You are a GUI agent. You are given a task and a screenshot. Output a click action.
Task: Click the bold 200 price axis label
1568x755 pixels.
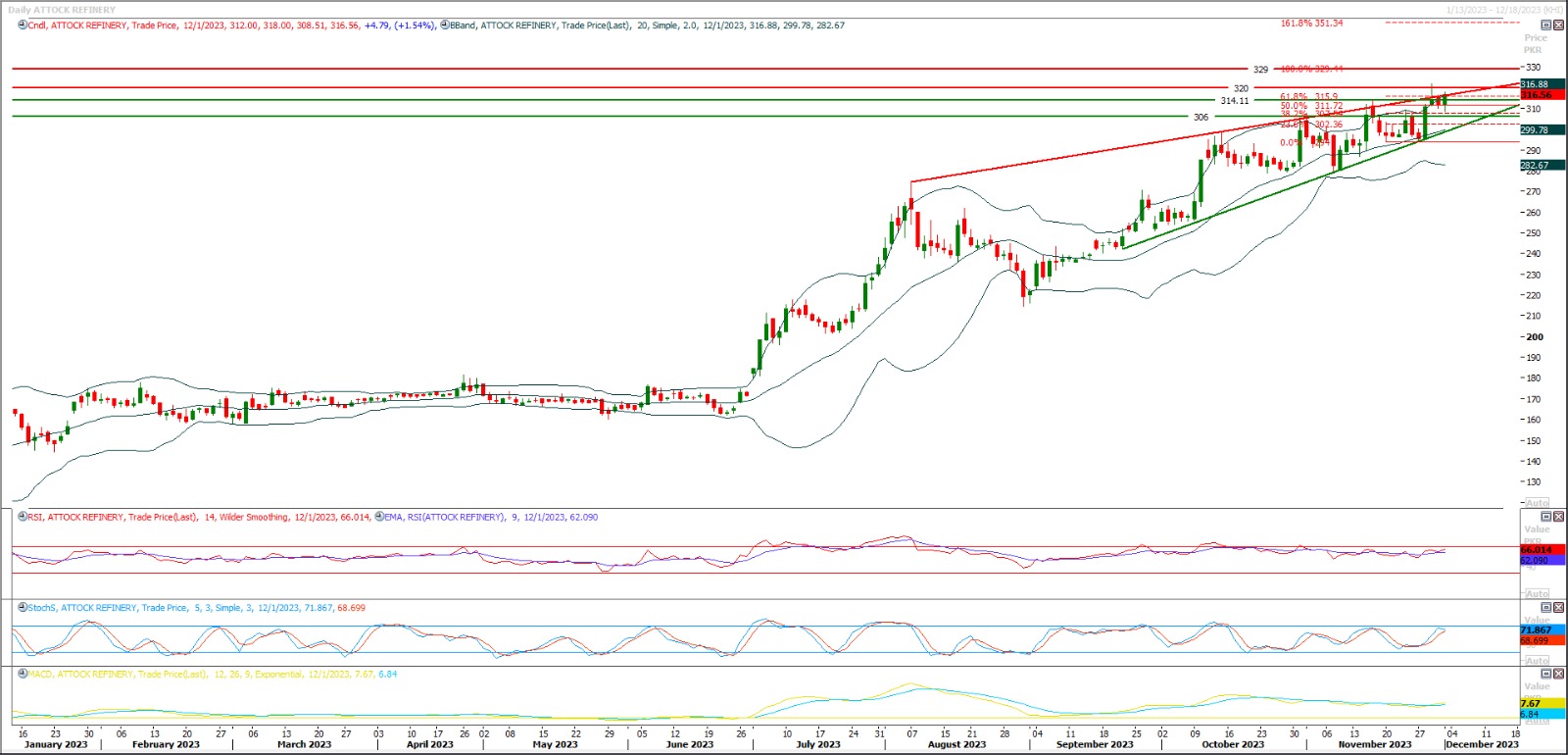1535,336
